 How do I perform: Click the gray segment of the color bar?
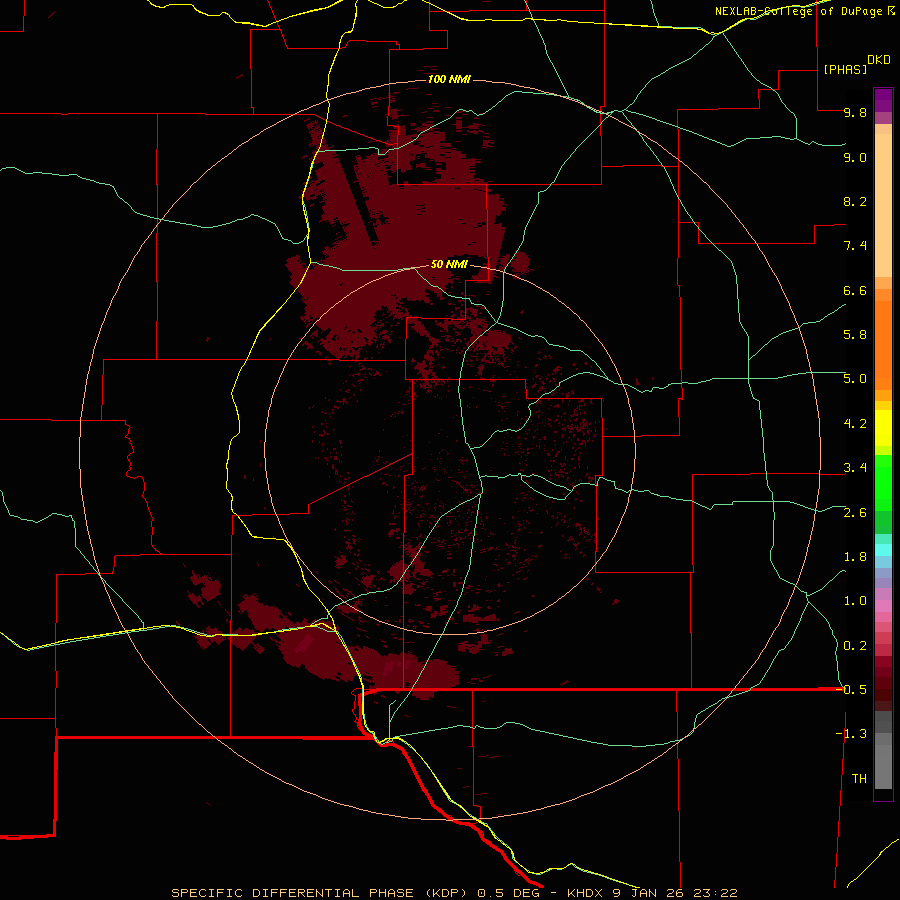click(x=883, y=750)
